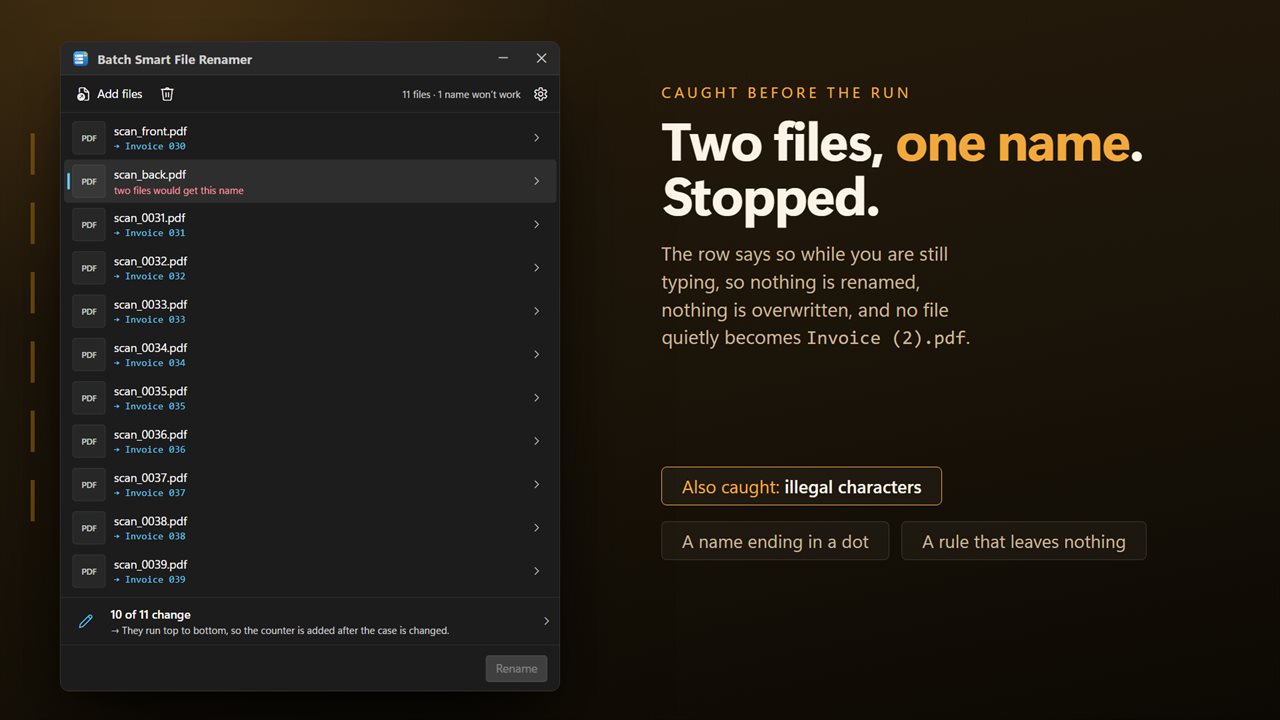The width and height of the screenshot is (1280, 720).
Task: Click the PDF icon beside scan_0035.pdf
Action: 89,398
